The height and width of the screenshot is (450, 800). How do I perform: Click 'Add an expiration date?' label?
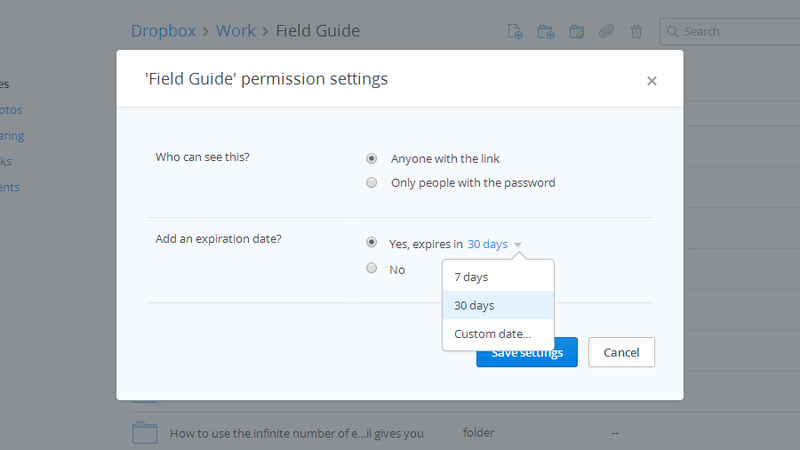218,239
